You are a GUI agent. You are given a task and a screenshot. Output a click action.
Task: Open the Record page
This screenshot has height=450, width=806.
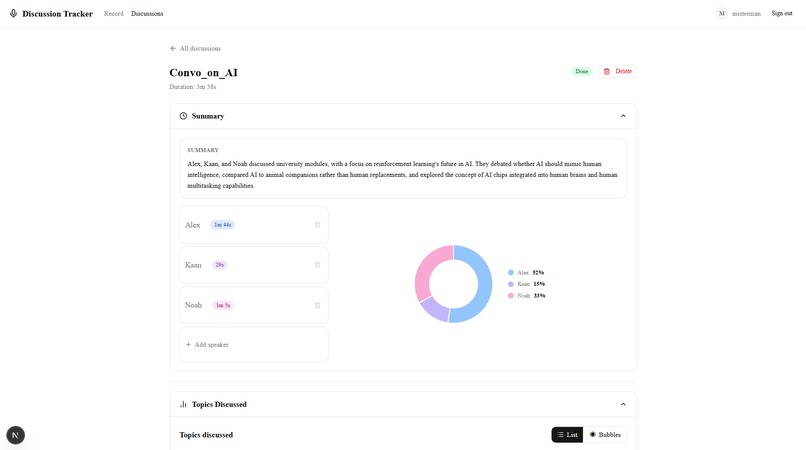114,14
